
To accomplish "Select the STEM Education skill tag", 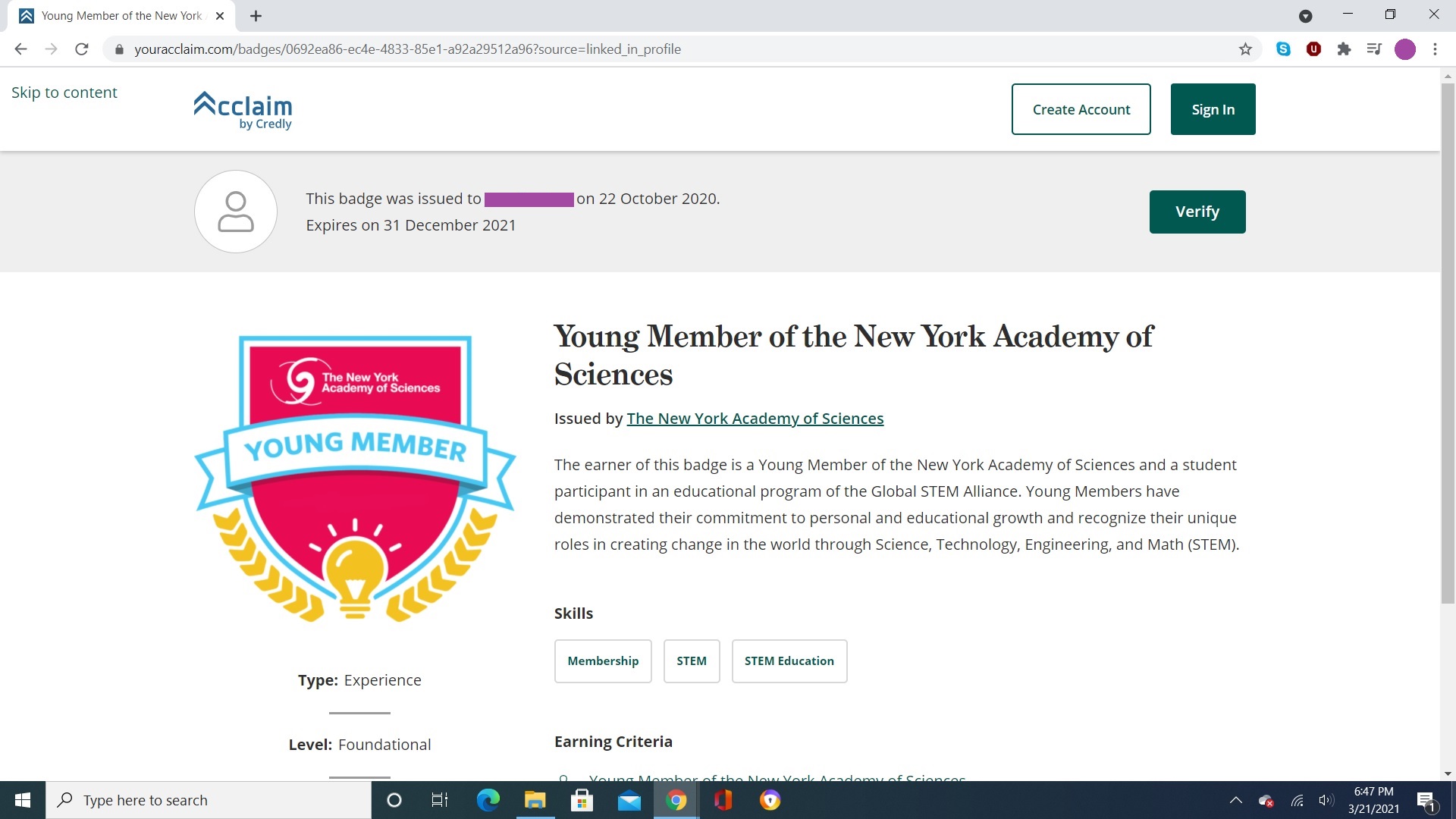I will click(x=789, y=661).
